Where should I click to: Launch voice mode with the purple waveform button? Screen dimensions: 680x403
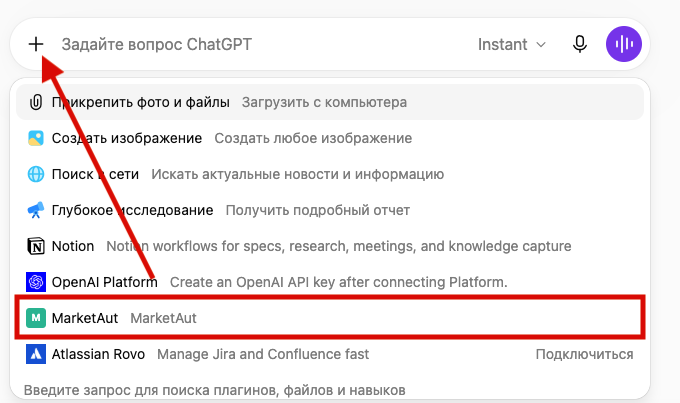pyautogui.click(x=624, y=44)
